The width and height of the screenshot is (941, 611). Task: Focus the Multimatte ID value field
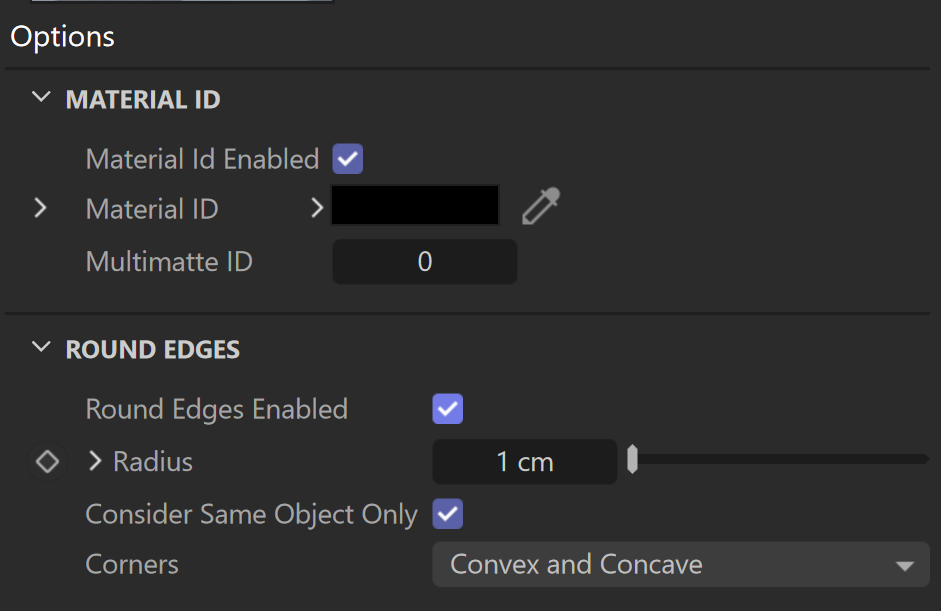tap(425, 262)
